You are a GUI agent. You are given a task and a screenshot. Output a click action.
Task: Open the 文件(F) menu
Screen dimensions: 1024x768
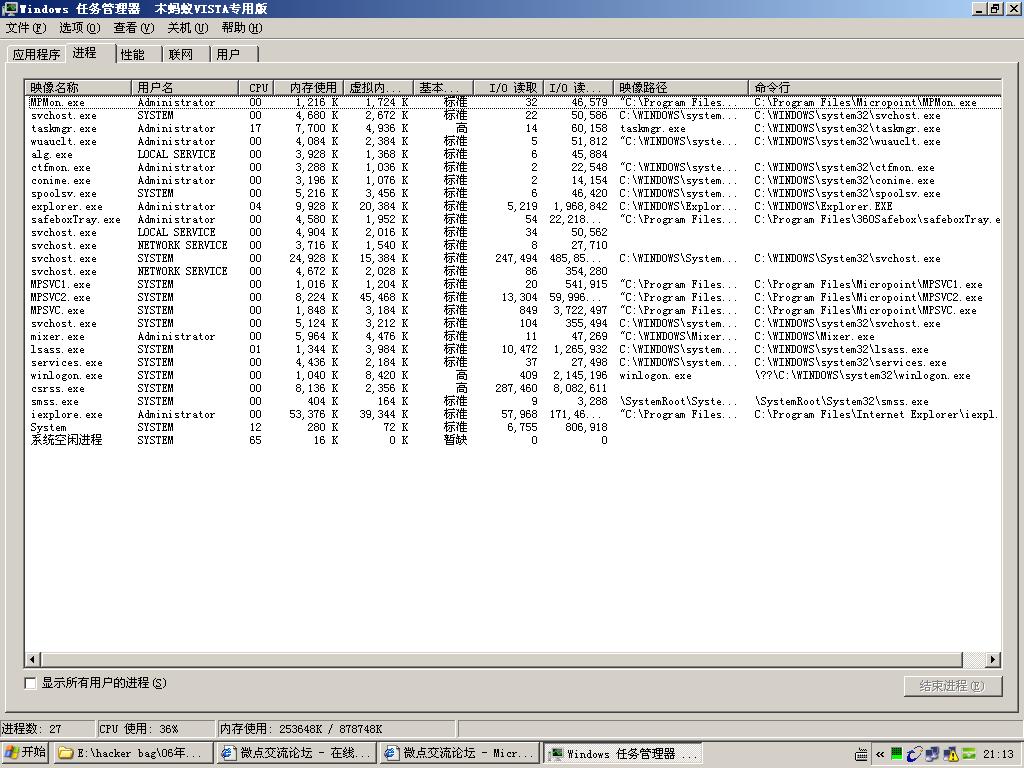(26, 28)
